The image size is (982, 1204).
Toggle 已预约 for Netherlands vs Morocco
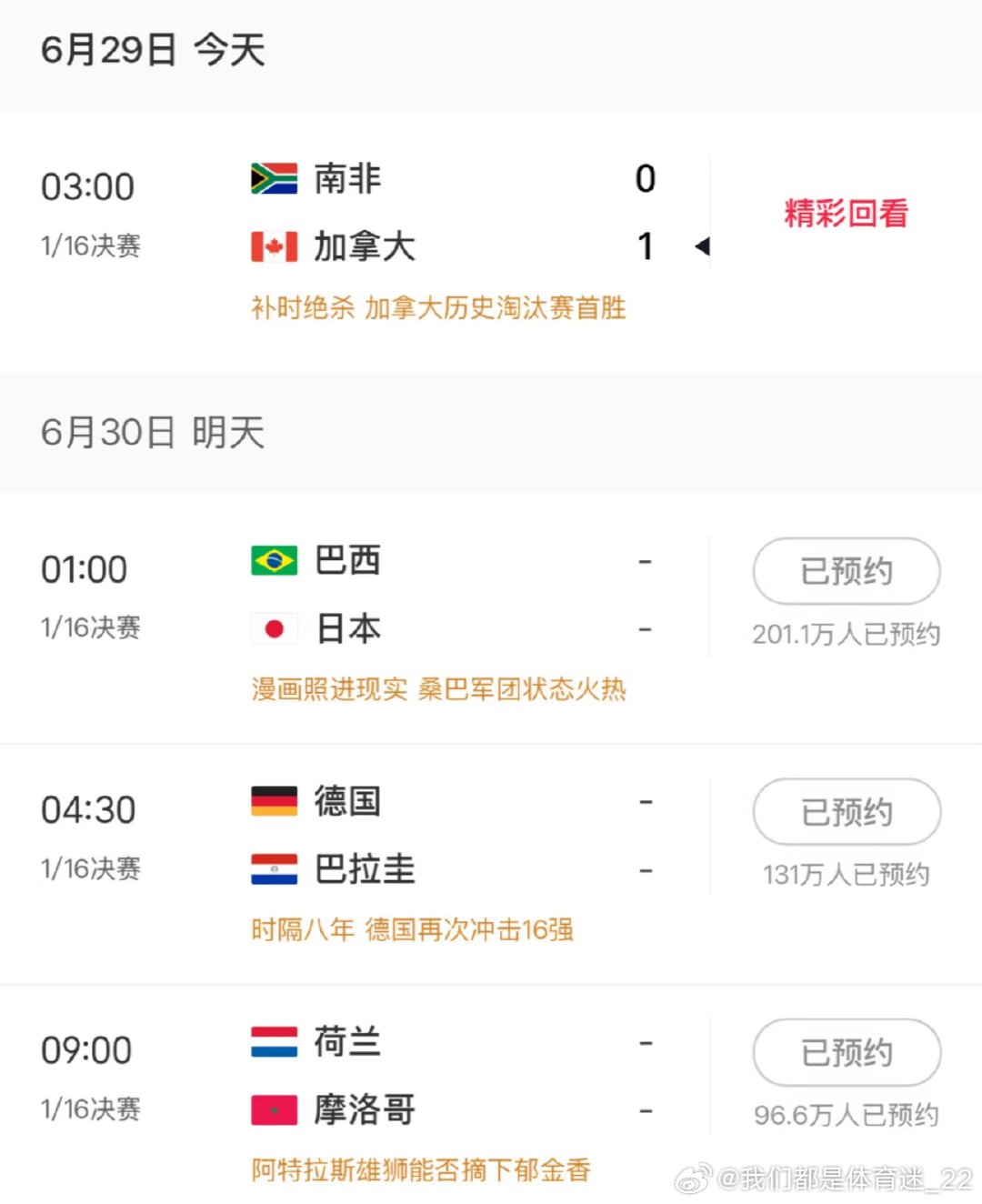pos(847,1052)
